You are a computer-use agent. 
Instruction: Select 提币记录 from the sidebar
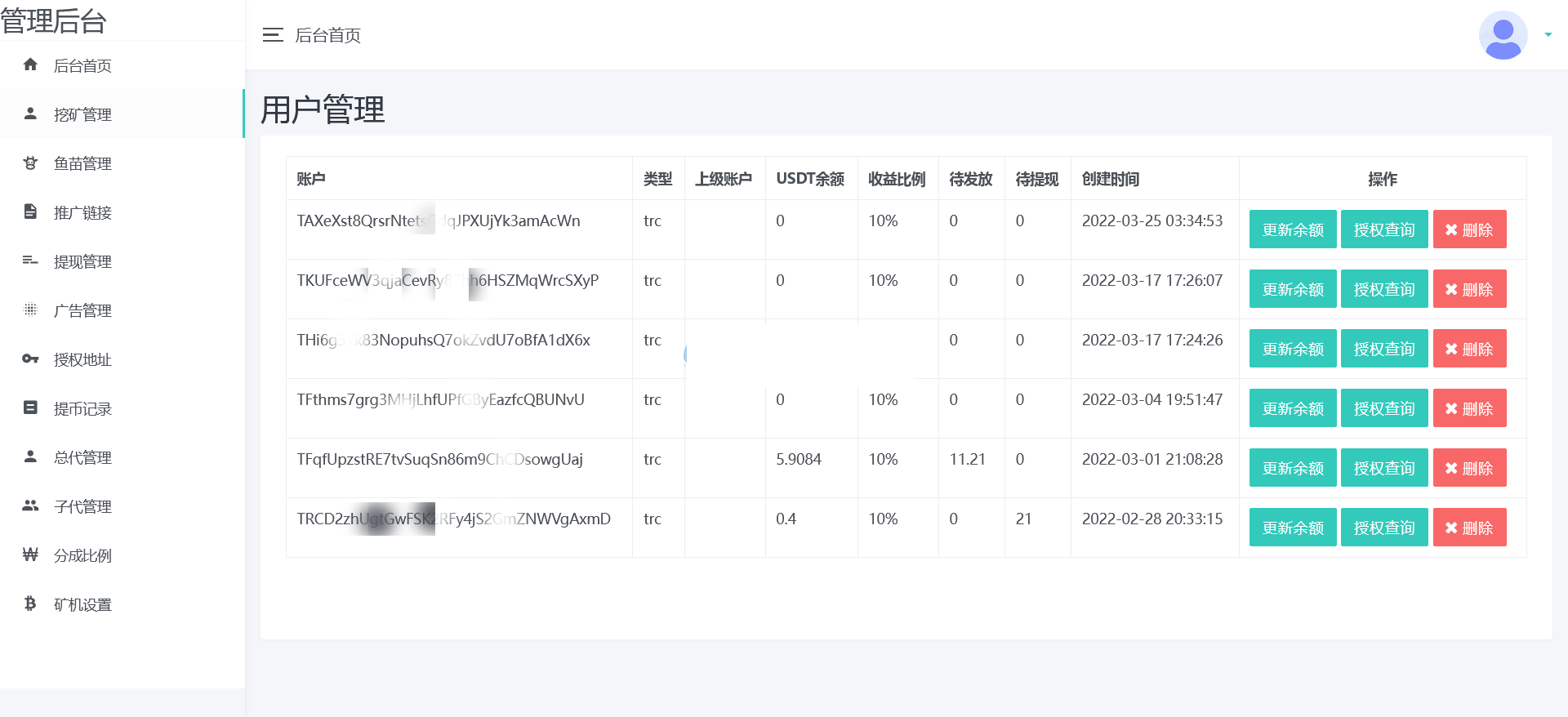tap(82, 408)
